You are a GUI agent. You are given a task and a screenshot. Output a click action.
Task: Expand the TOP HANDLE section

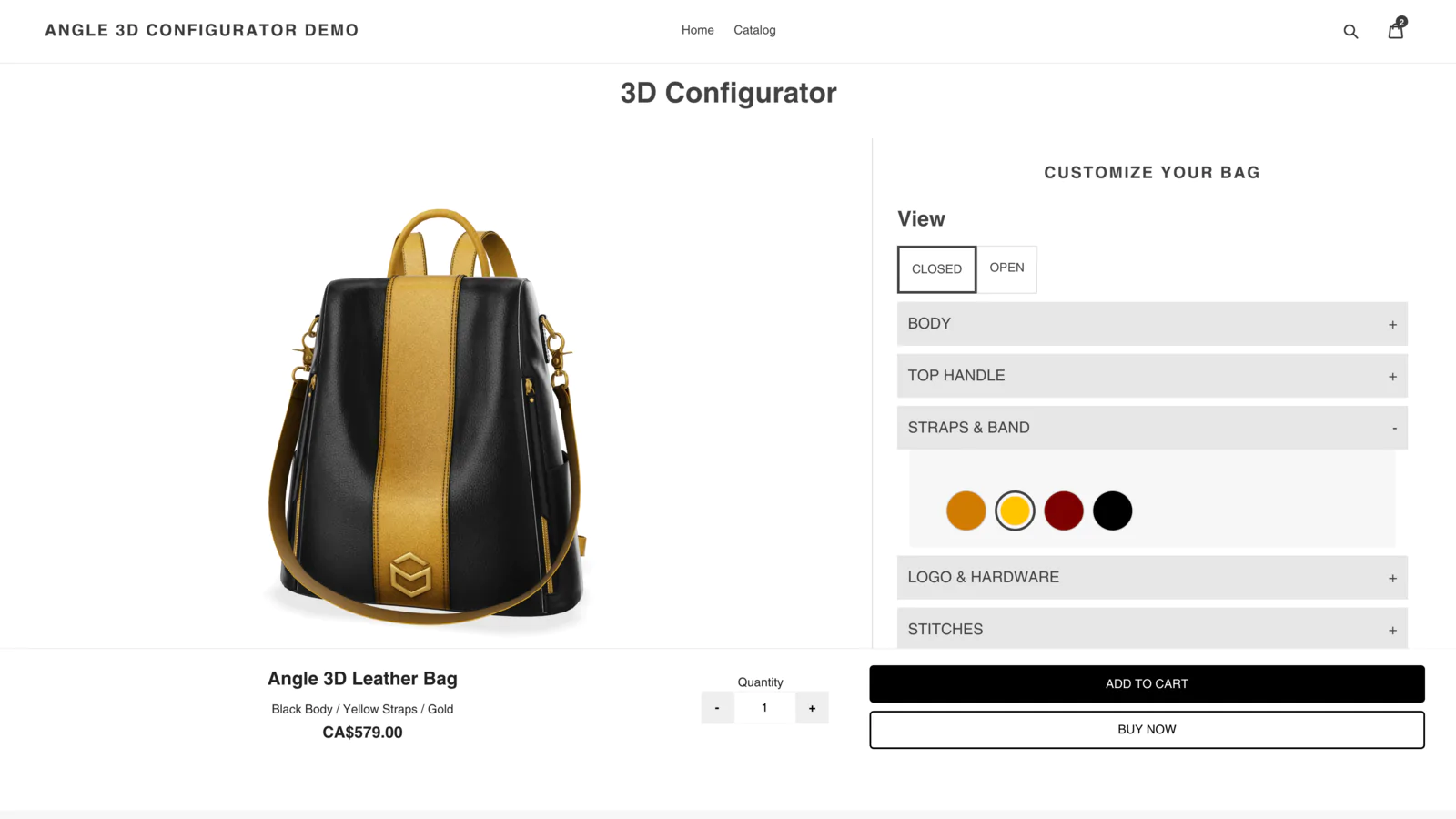(1152, 376)
